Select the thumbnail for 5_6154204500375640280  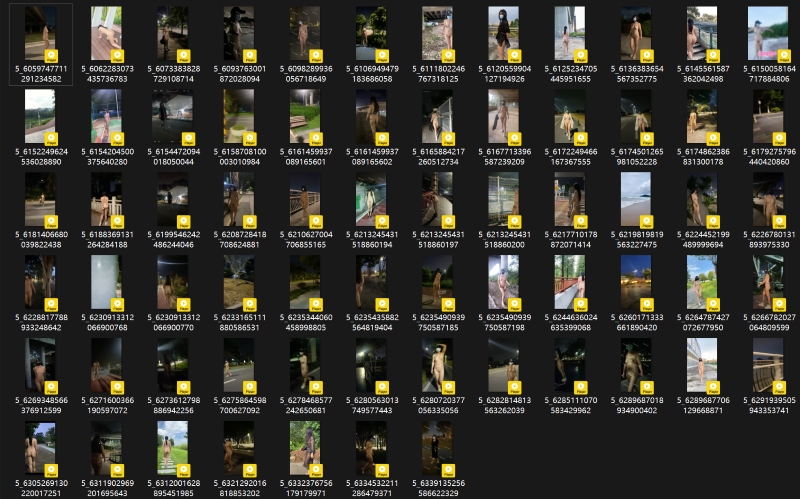tap(106, 115)
